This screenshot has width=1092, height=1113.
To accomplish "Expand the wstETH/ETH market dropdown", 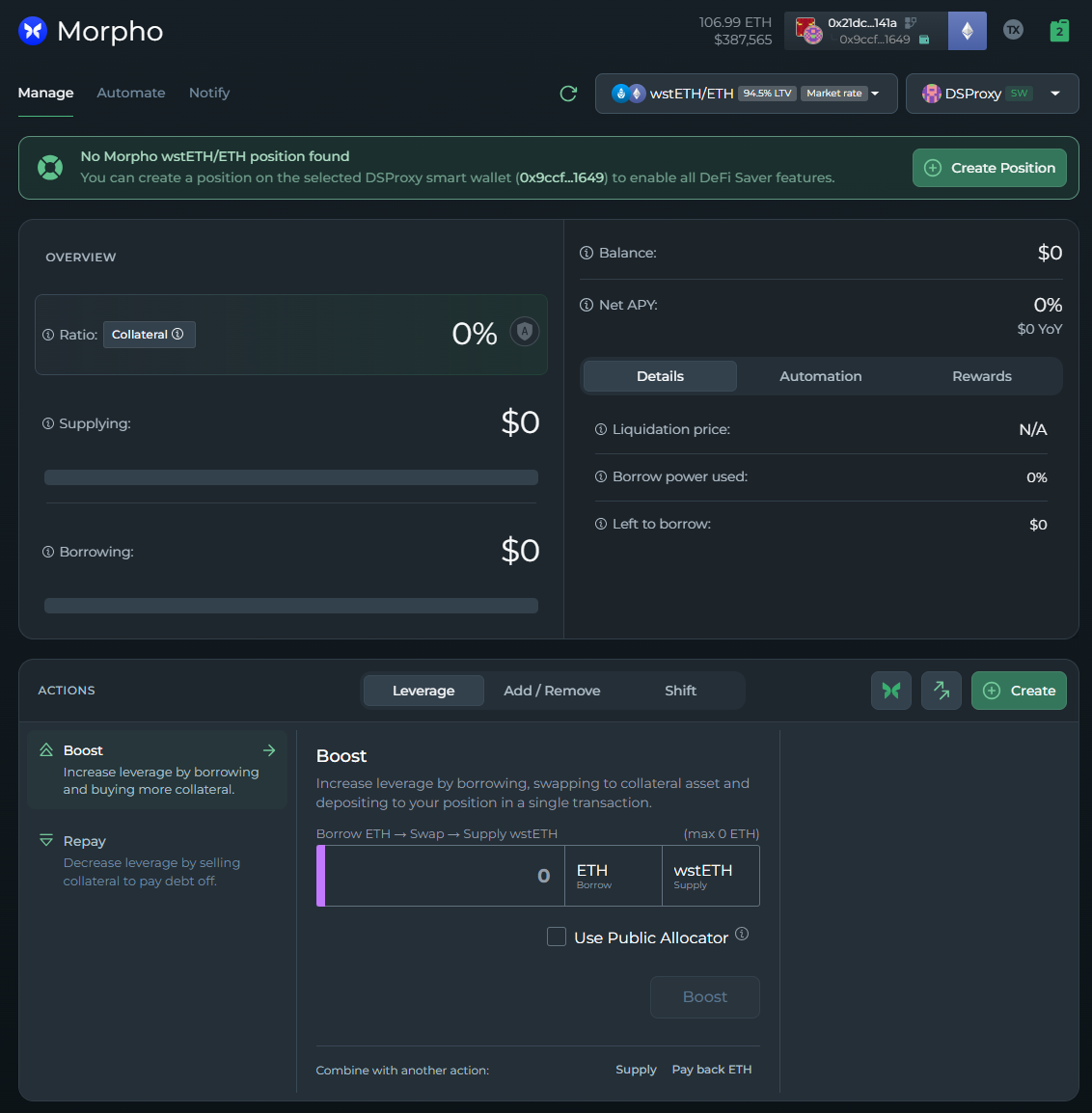I will (x=746, y=94).
